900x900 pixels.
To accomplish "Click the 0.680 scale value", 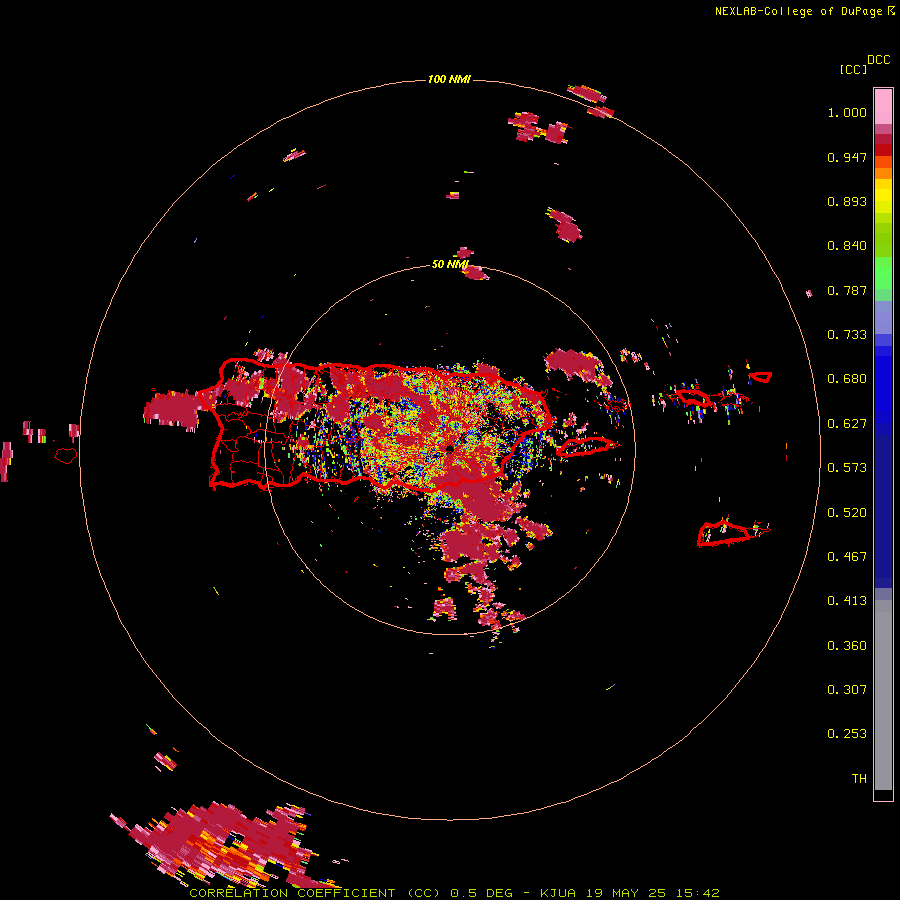I will [x=847, y=379].
